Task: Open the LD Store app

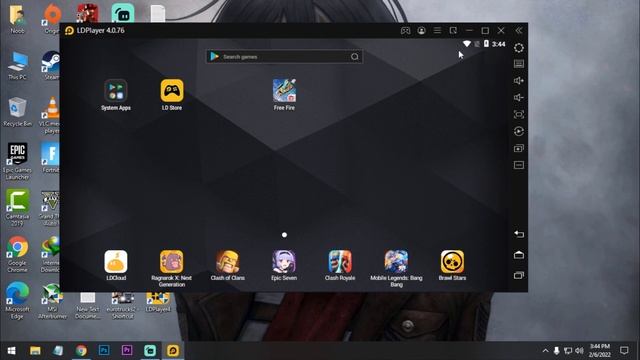Action: (172, 95)
